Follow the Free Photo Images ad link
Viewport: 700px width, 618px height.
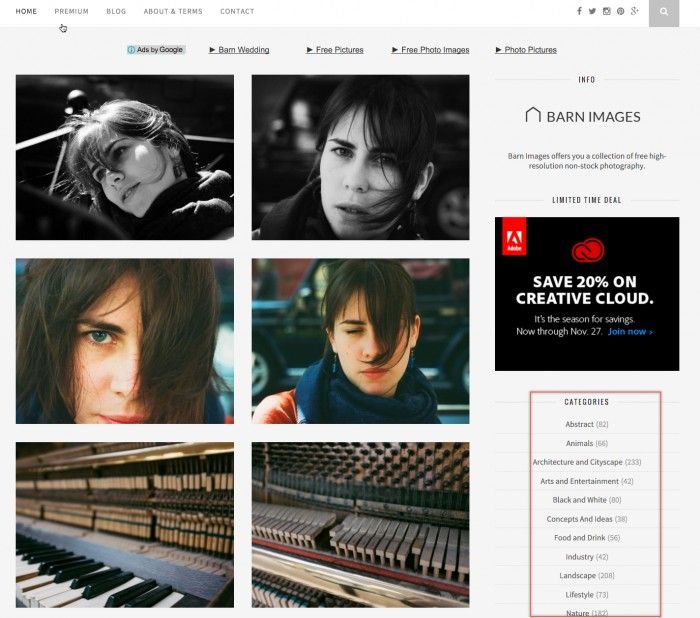coord(431,50)
